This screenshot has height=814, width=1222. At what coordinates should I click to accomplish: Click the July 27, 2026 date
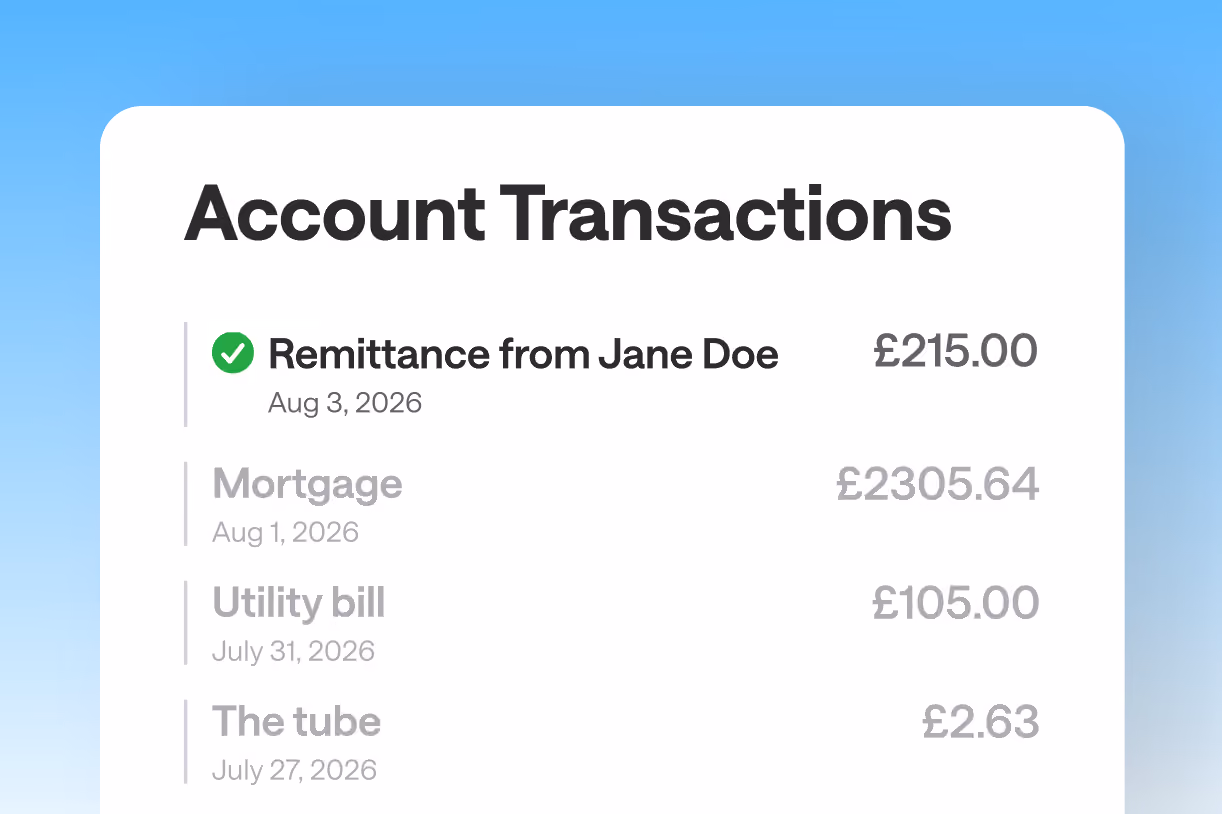(x=294, y=770)
